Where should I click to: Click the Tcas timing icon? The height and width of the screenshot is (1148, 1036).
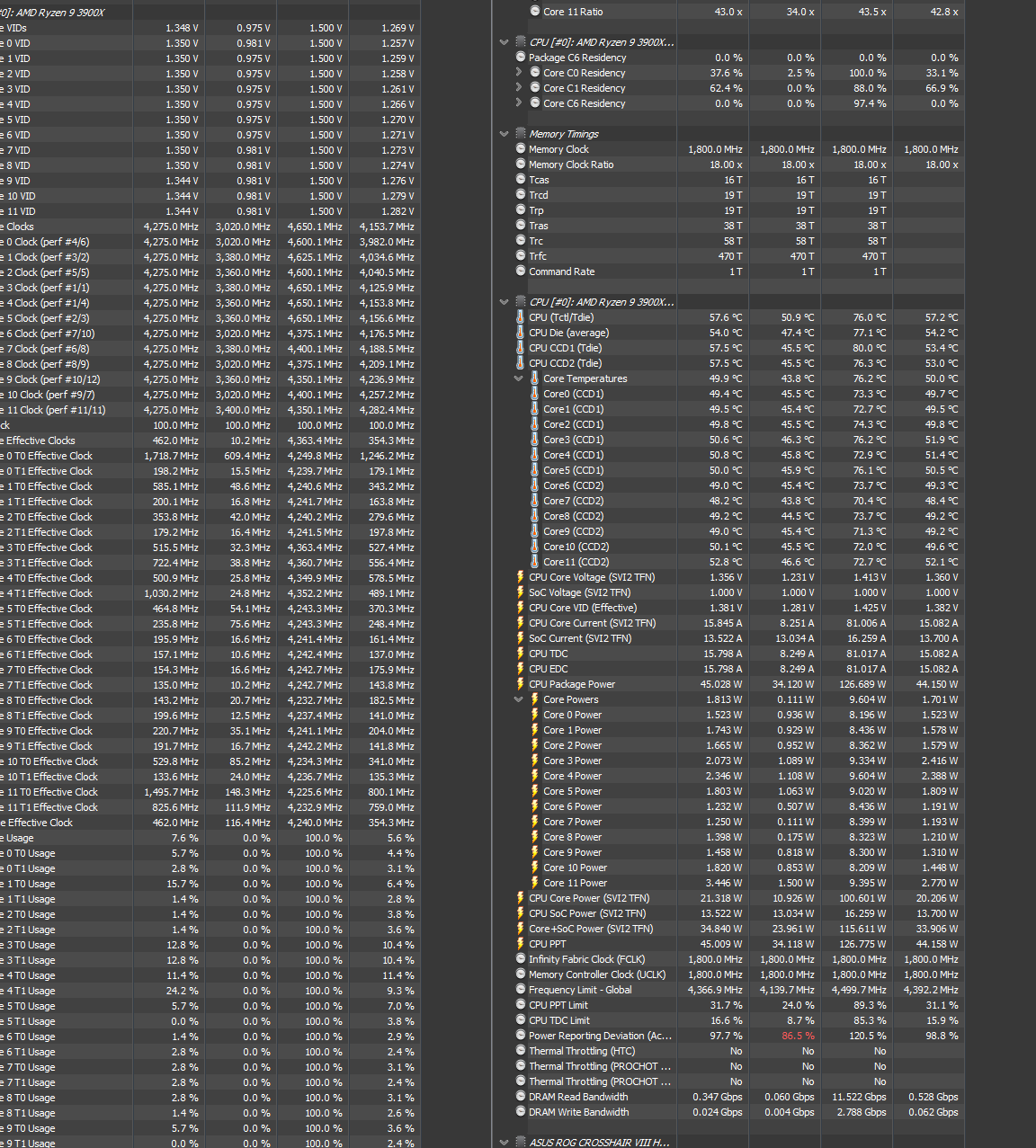tap(521, 180)
